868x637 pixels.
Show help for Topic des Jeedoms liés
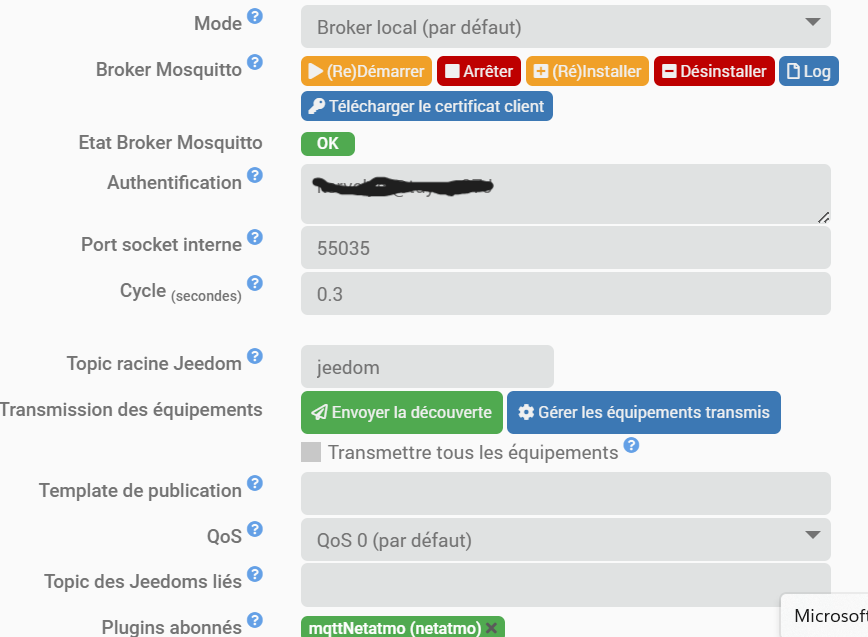255,574
